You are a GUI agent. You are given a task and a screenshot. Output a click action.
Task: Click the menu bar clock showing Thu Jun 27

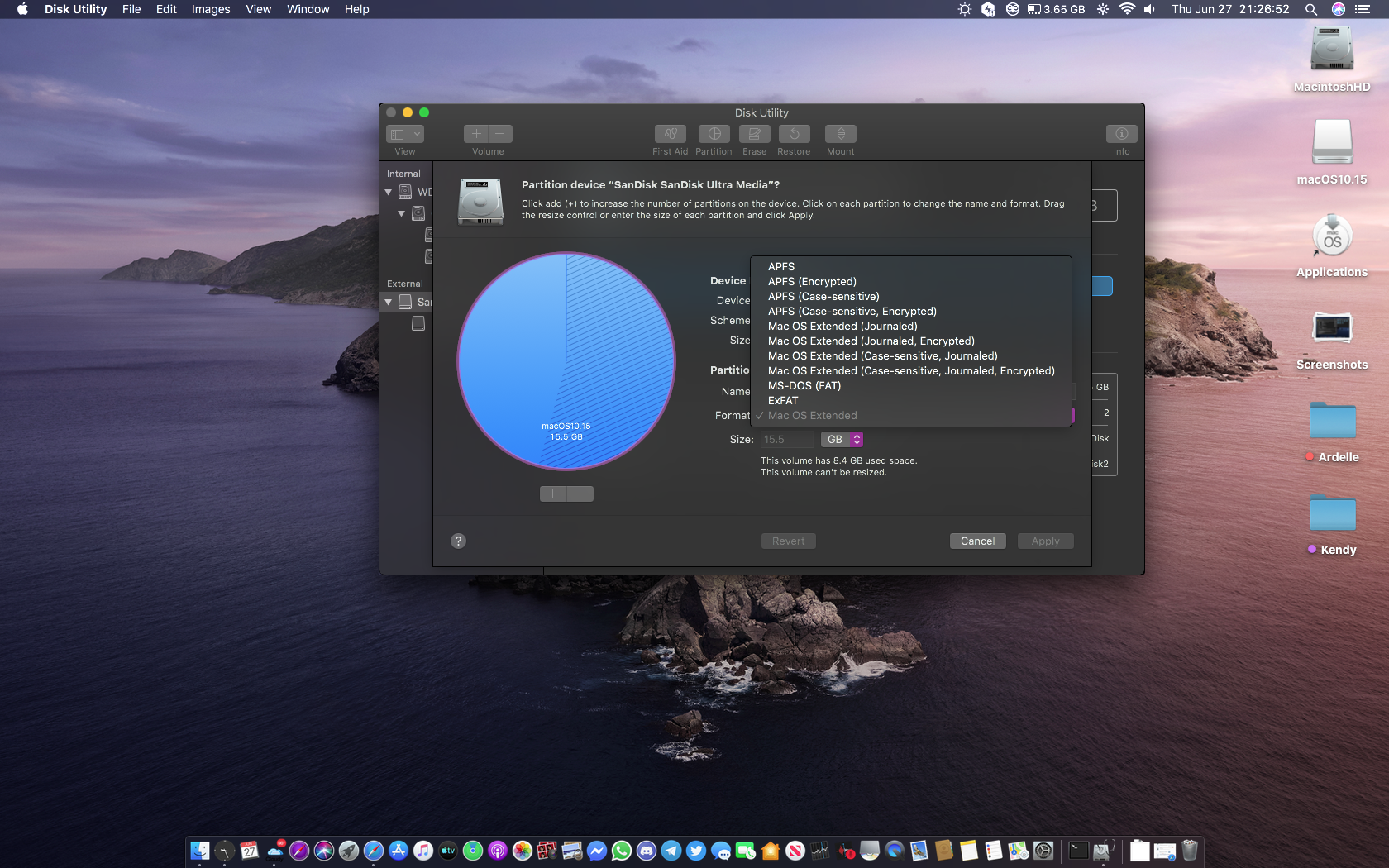1230,9
